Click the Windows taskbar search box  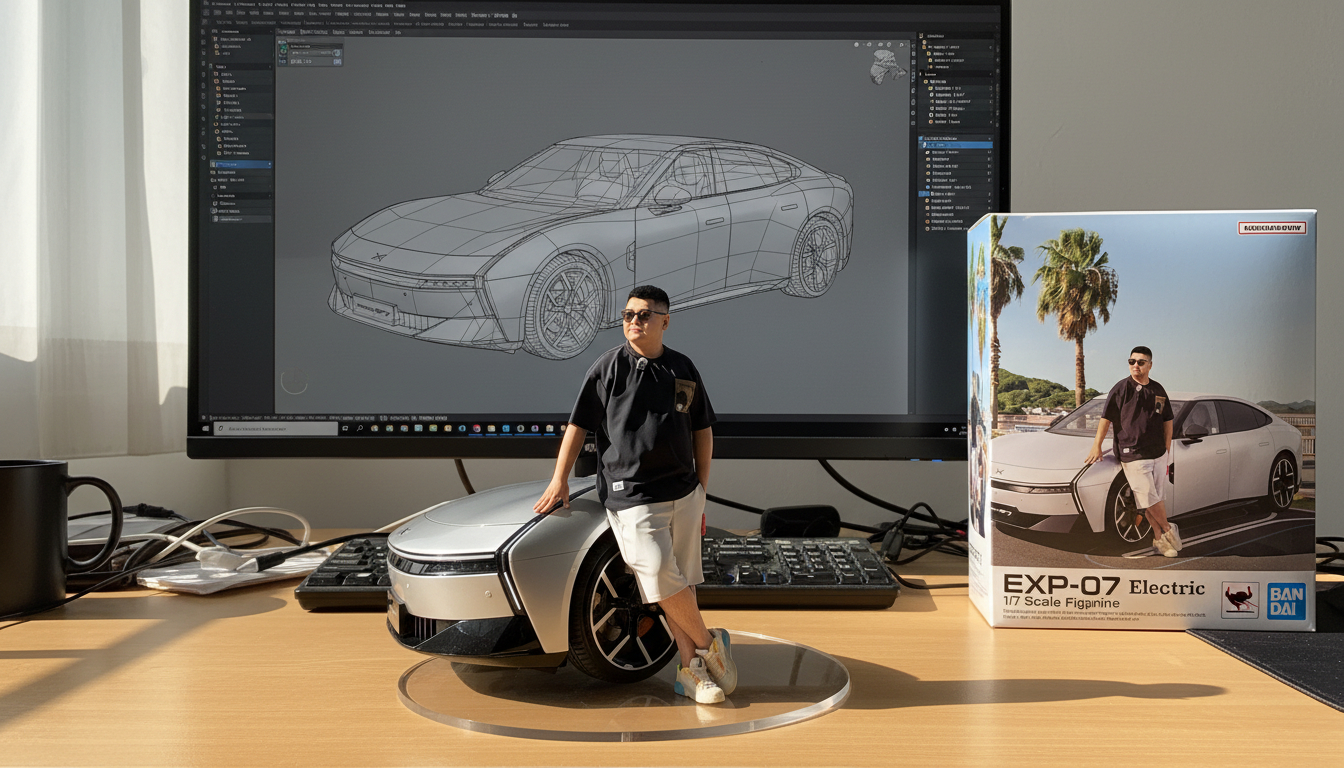pos(276,428)
